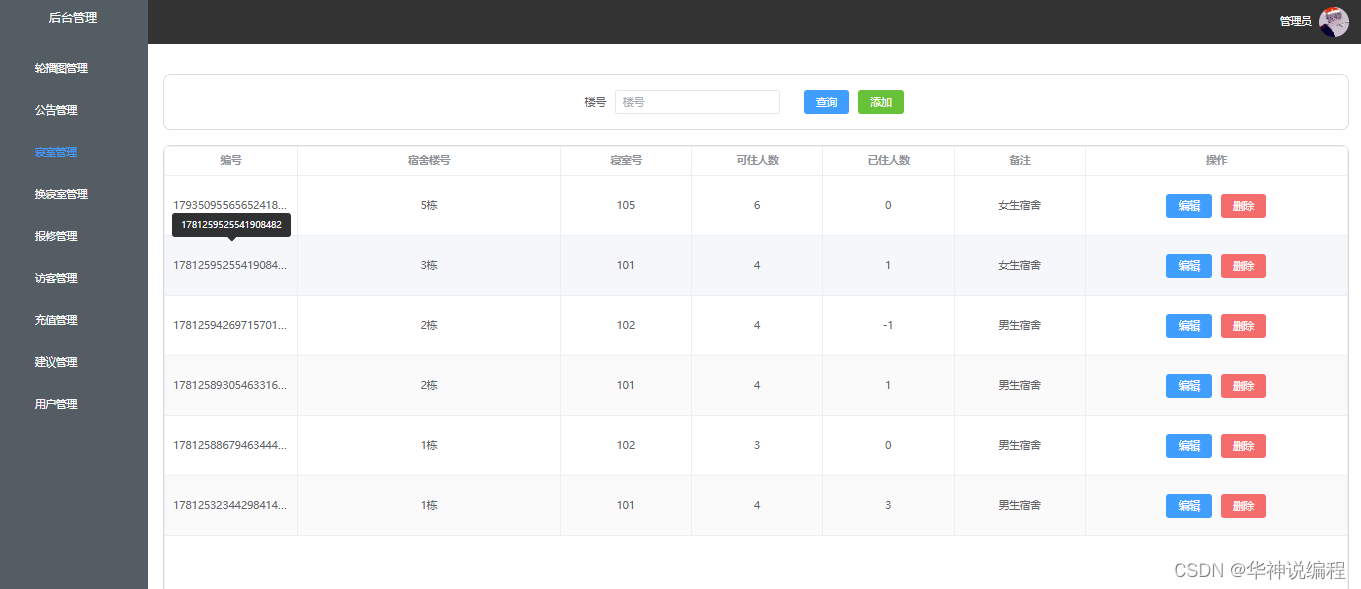The image size is (1361, 589).
Task: Focus the 楼号 search input
Action: (x=697, y=102)
